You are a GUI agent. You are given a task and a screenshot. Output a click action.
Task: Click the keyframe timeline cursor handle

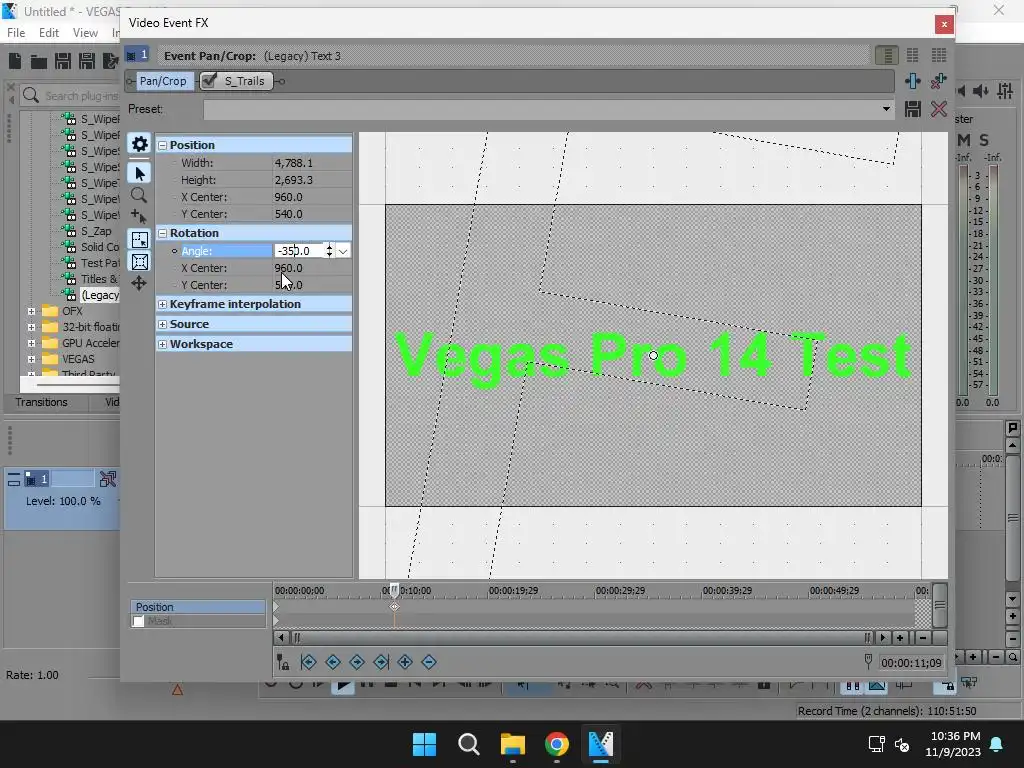(x=394, y=590)
